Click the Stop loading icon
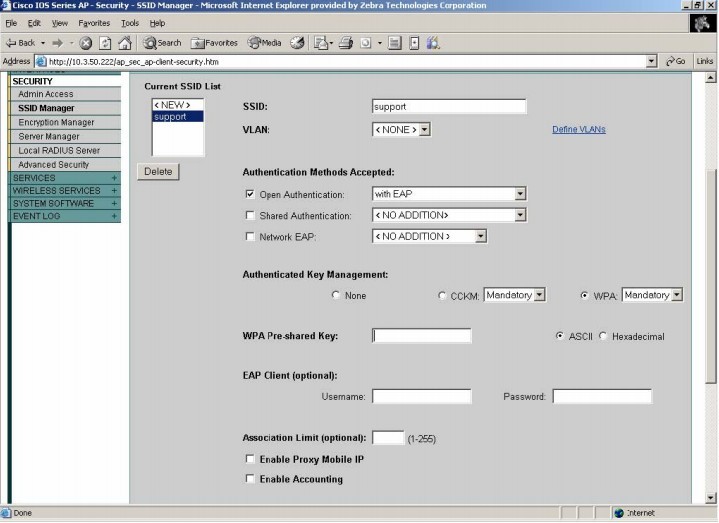 [x=86, y=43]
